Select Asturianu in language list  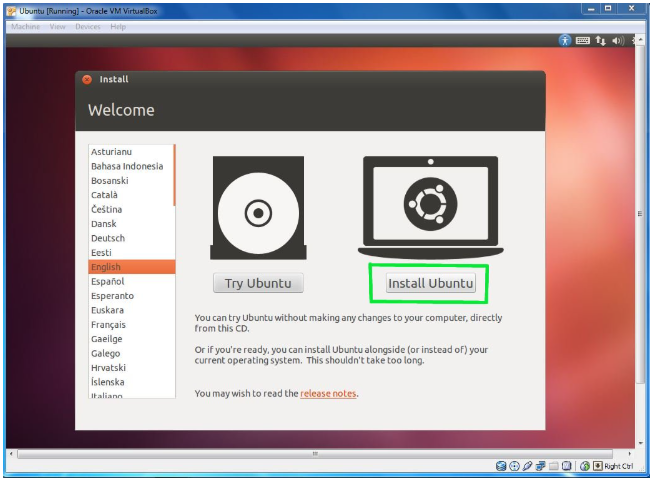point(131,152)
